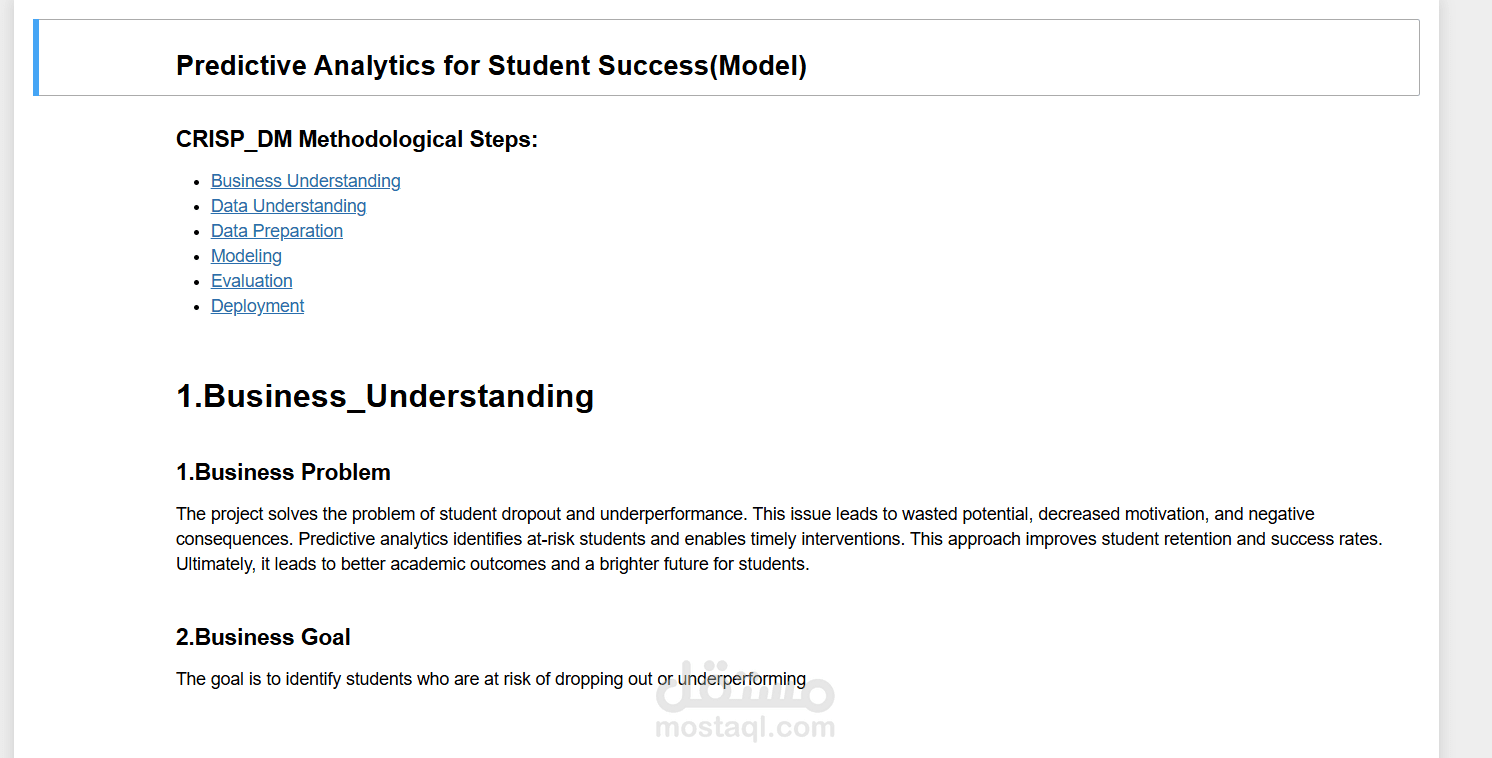Click the bullet before the Modeling link
The height and width of the screenshot is (758, 1492).
click(197, 257)
